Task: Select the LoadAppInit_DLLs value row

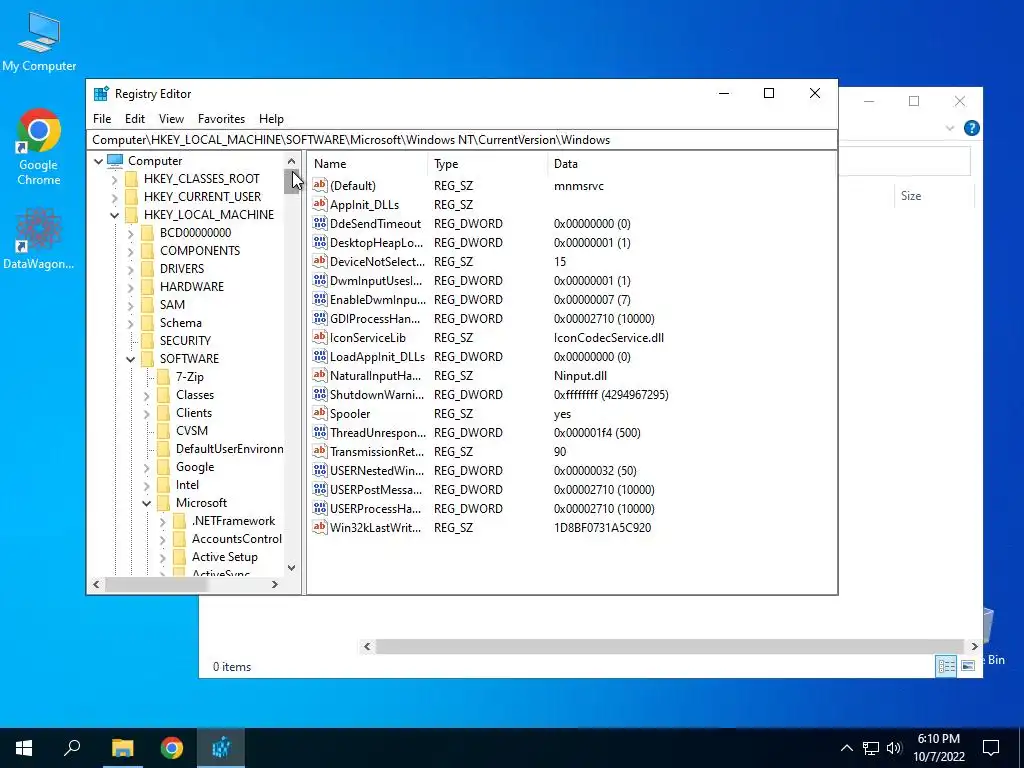Action: point(571,357)
